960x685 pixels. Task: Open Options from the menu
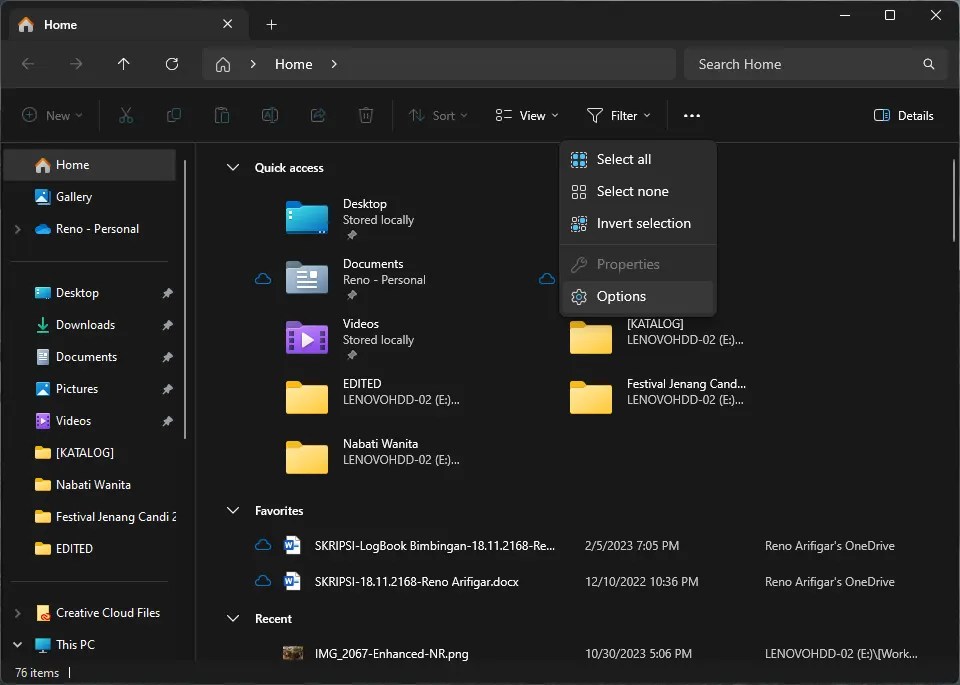tap(619, 296)
